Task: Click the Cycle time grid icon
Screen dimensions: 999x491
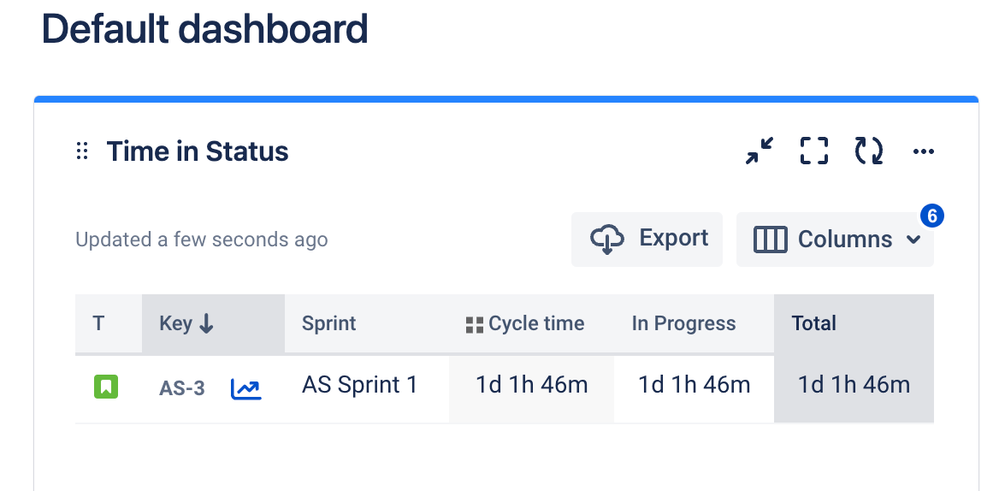Action: coord(475,325)
